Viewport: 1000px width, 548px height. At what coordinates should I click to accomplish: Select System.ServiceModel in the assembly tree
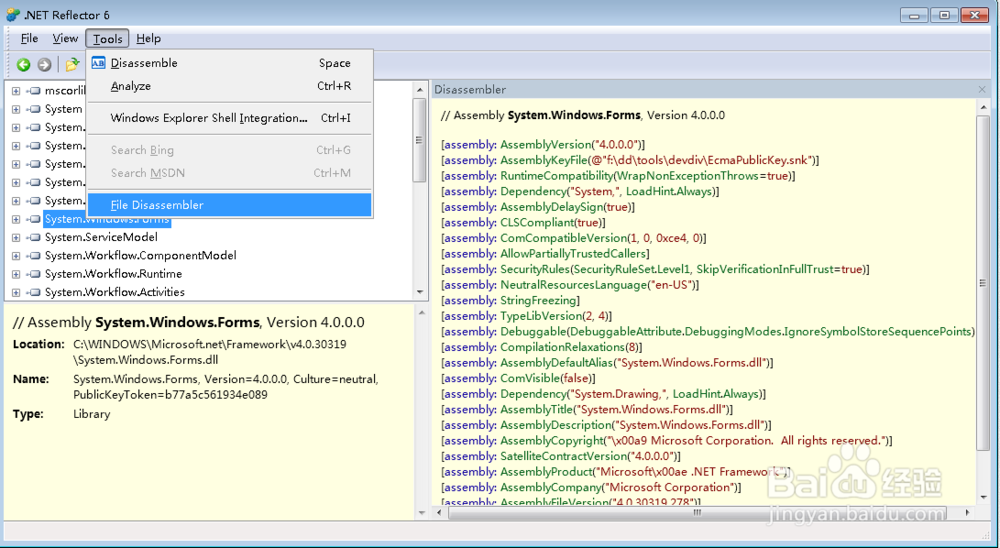tap(101, 237)
